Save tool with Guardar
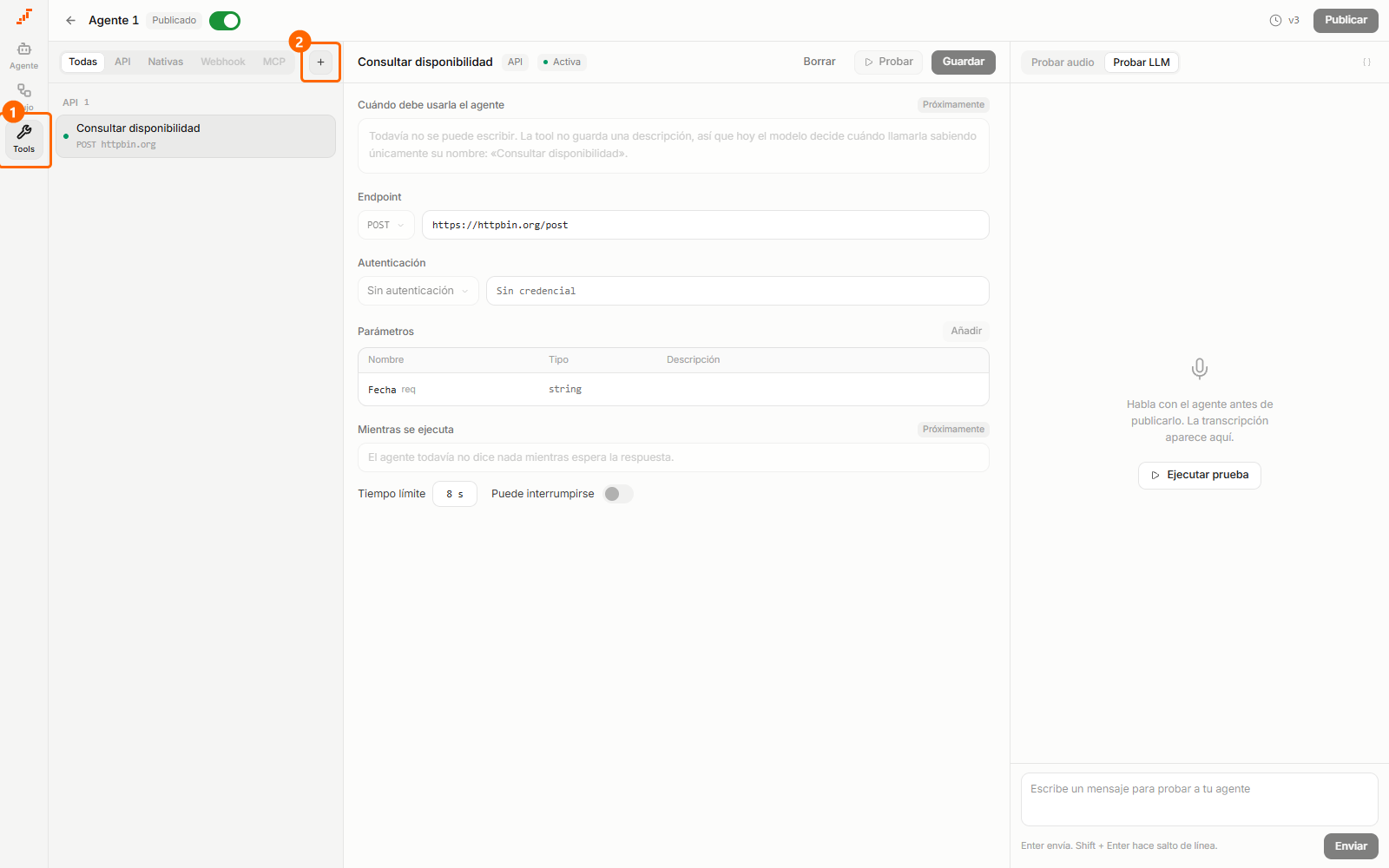Viewport: 1389px width, 868px height. 964,62
